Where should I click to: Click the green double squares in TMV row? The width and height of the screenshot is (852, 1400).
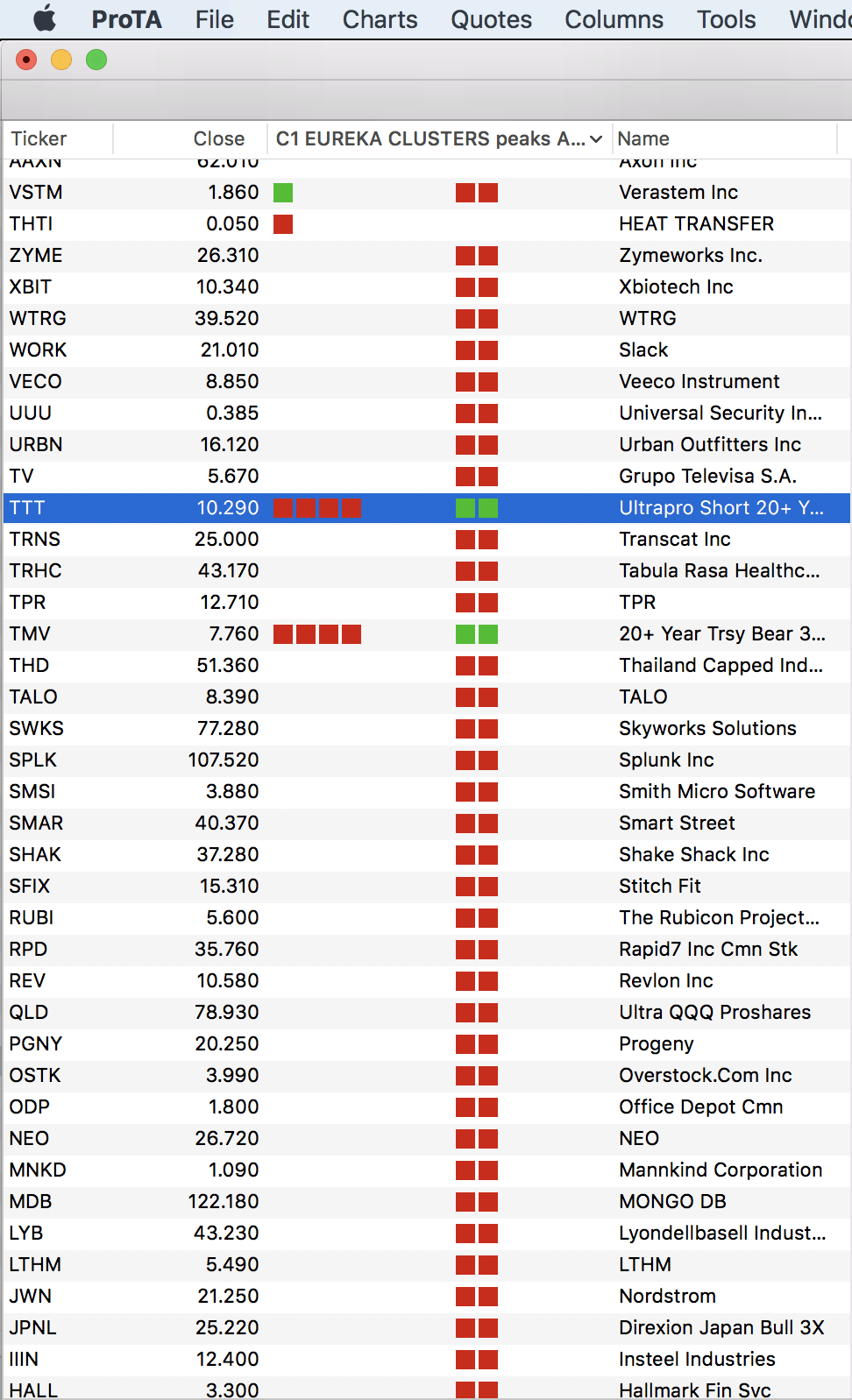click(477, 634)
